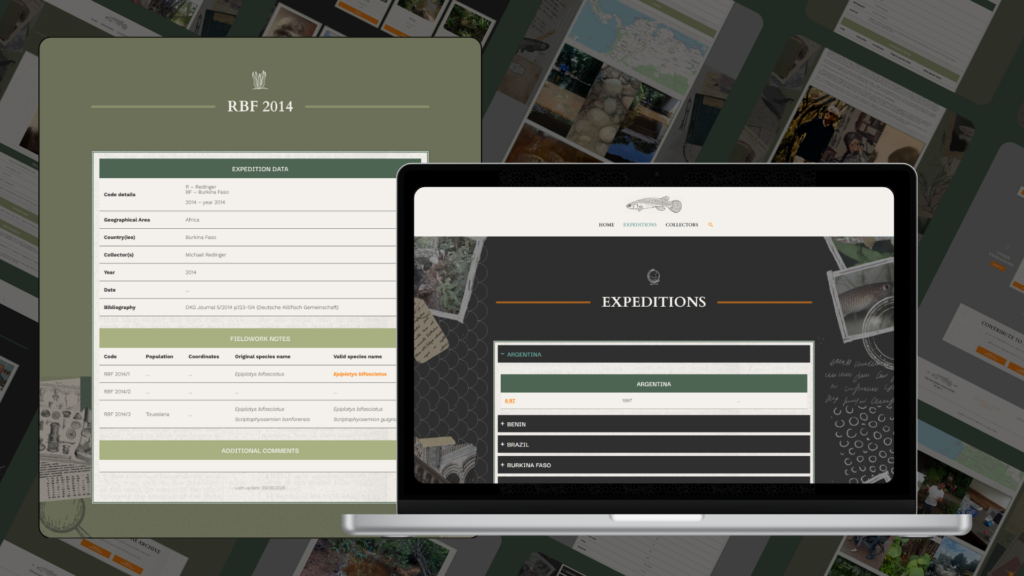This screenshot has height=576, width=1024.
Task: Click the FIELDWORK NOTES section header
Action: click(x=248, y=338)
